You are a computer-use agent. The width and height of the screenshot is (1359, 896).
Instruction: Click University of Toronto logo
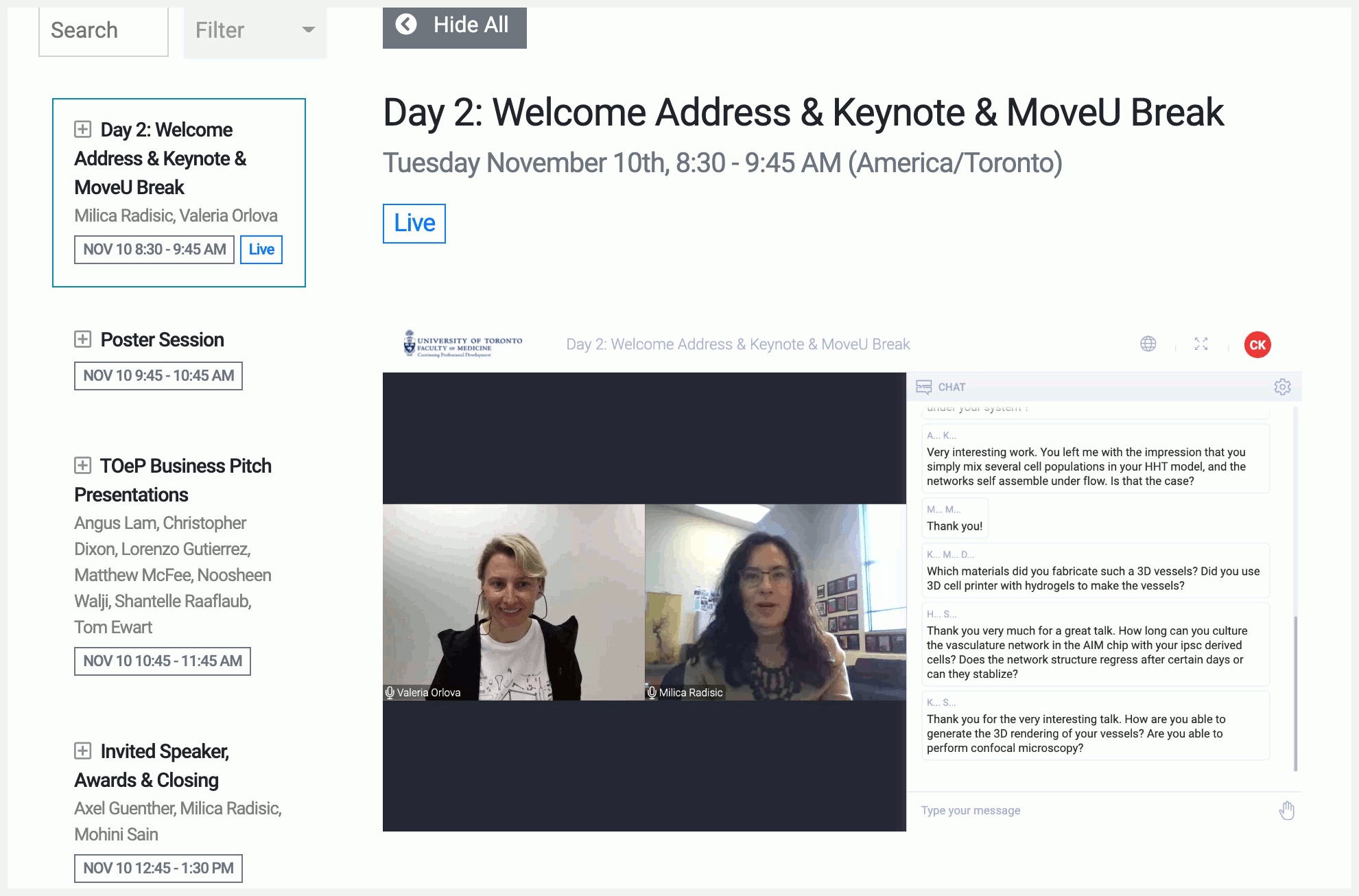pyautogui.click(x=463, y=344)
